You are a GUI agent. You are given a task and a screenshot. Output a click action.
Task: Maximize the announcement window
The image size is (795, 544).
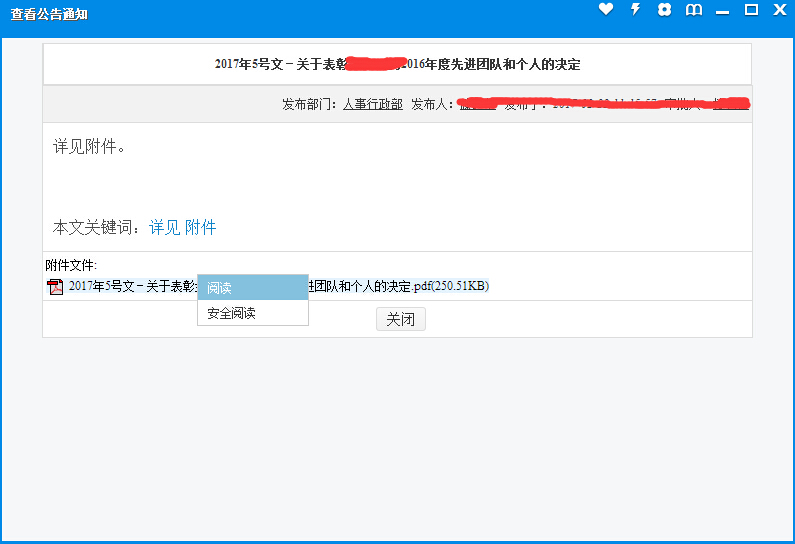(751, 10)
